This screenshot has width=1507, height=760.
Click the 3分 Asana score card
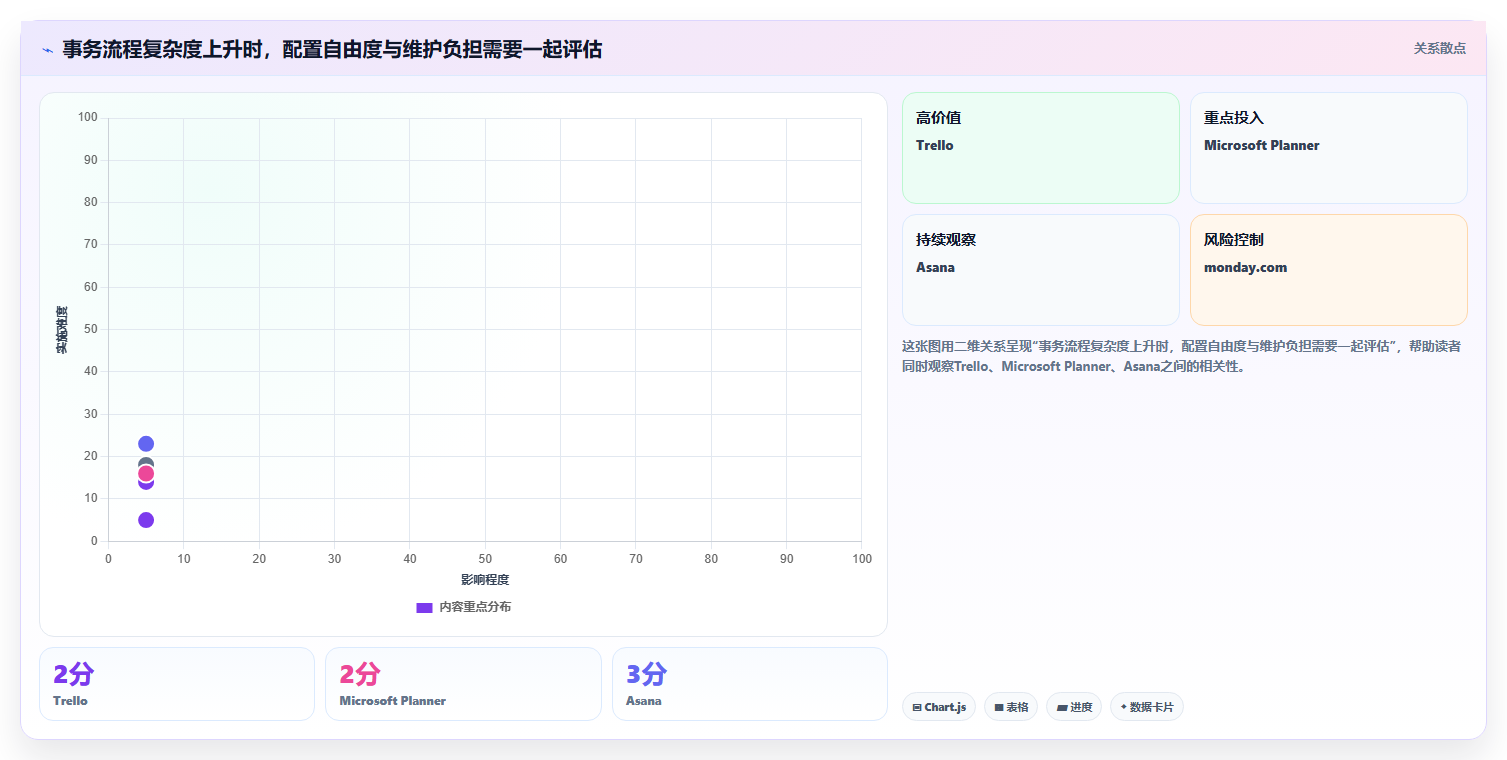click(x=750, y=684)
